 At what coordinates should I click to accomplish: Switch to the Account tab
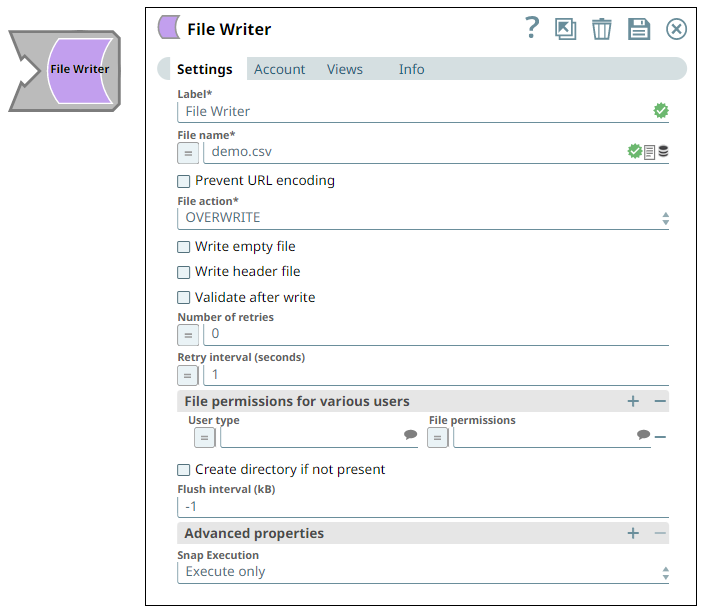pyautogui.click(x=279, y=69)
